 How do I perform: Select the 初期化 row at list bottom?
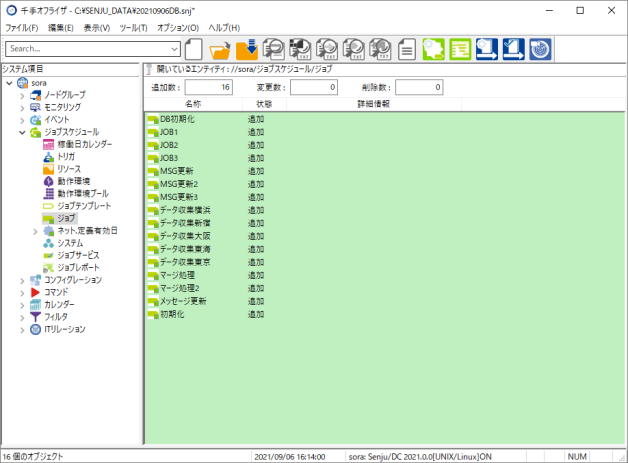(x=384, y=314)
